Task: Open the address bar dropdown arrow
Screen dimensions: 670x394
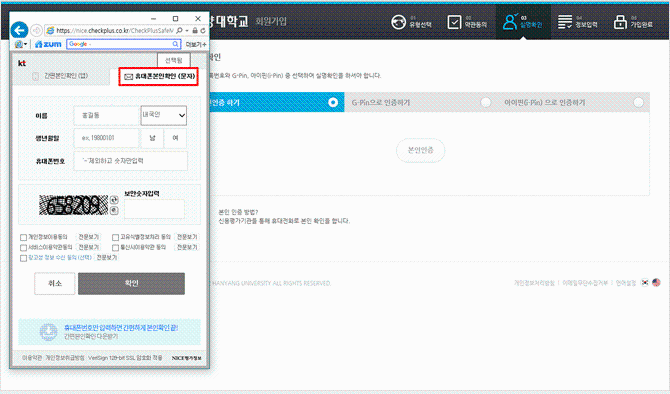Action: (187, 31)
